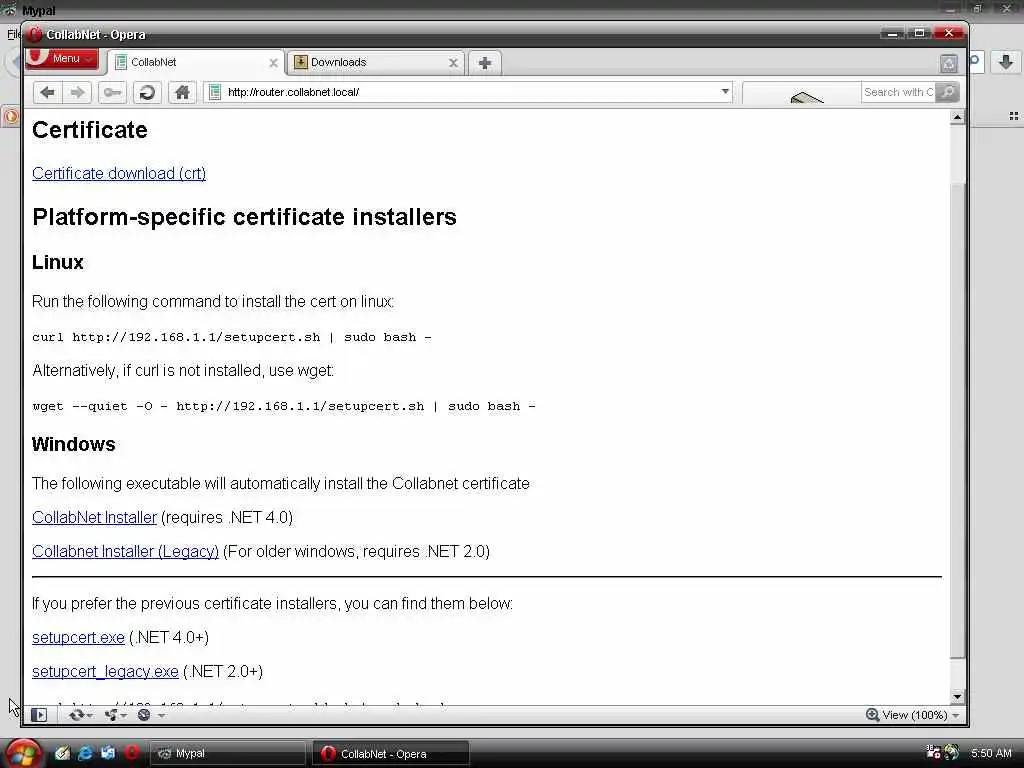Click CollabNet - Opera taskbar button
This screenshot has height=768, width=1024.
[391, 754]
